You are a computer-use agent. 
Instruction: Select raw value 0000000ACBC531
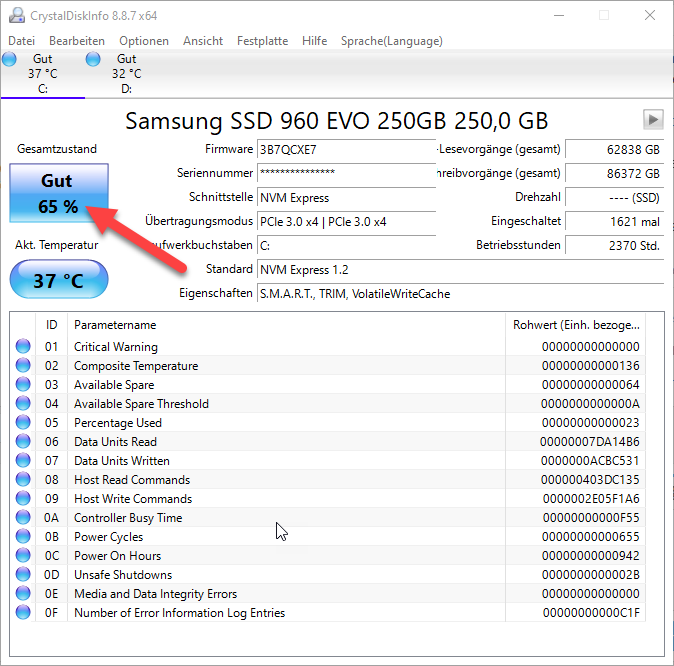tap(590, 460)
